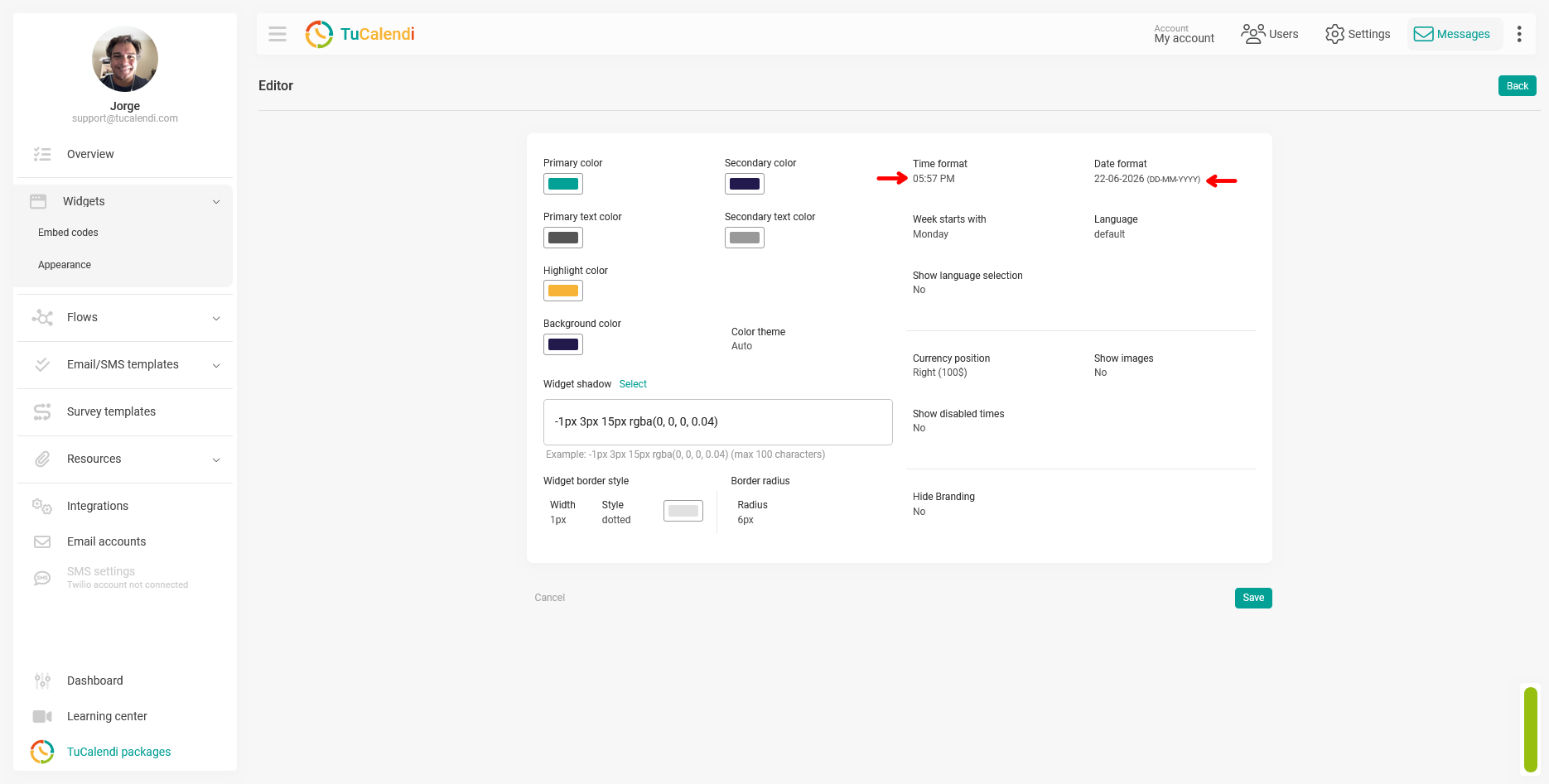Click the TuCalendi packages logo icon
1549x784 pixels.
42,752
